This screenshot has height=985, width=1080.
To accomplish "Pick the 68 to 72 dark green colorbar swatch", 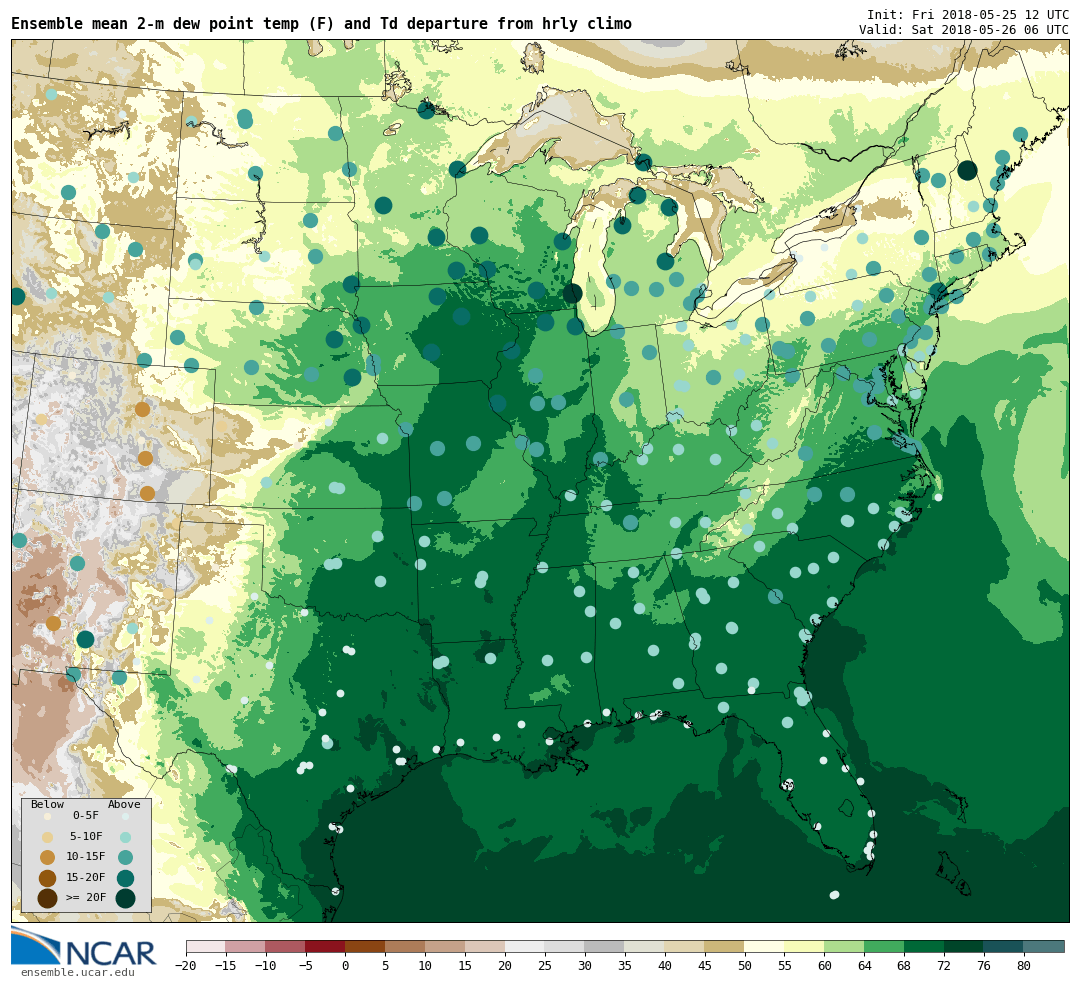I will (x=924, y=946).
